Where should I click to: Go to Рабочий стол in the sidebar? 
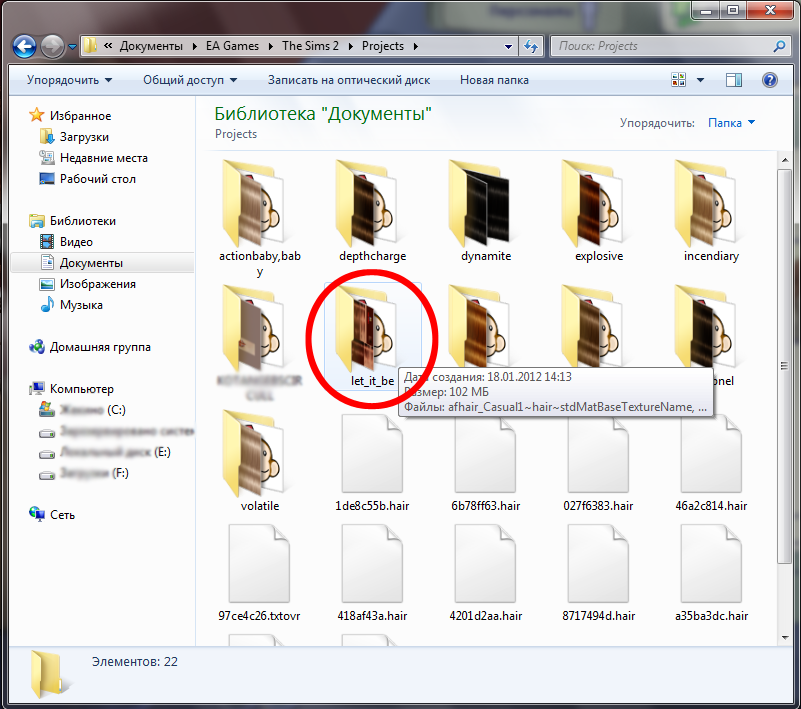(97, 179)
